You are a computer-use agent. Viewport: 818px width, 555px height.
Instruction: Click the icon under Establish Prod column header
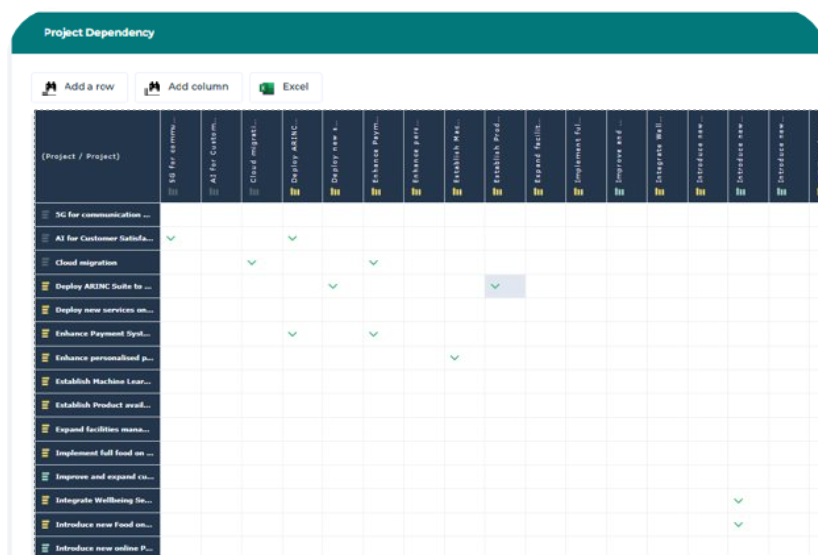tap(496, 191)
